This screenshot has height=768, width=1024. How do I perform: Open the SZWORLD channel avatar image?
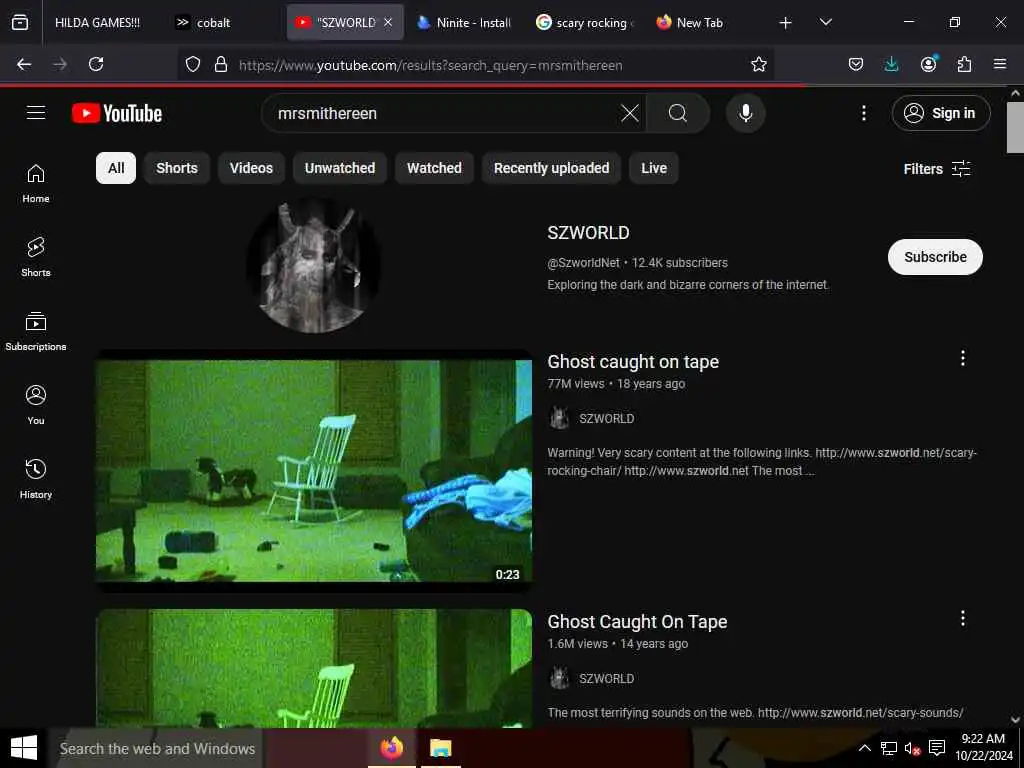313,266
